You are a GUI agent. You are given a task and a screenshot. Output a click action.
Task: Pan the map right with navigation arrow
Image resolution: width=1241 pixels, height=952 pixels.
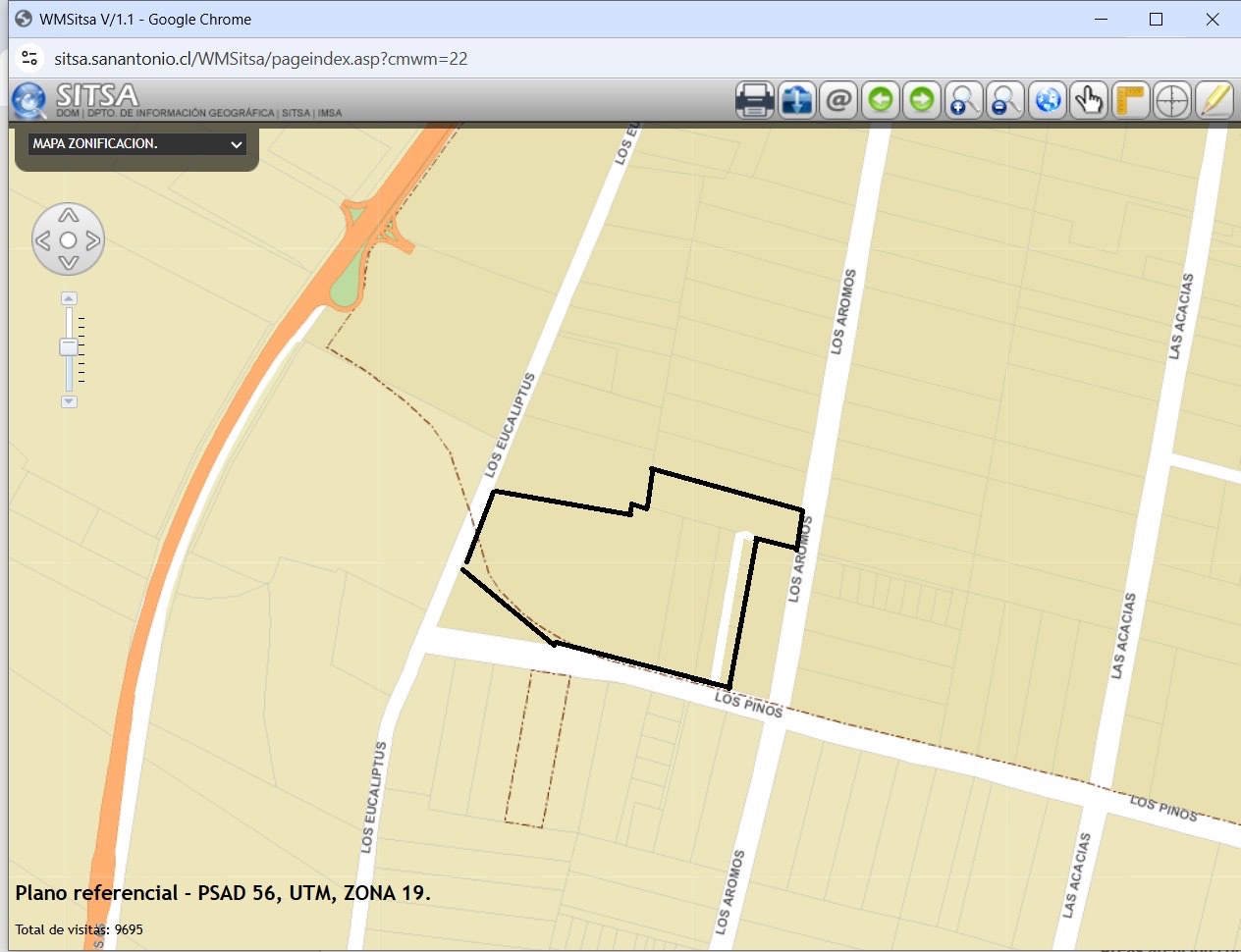(92, 240)
